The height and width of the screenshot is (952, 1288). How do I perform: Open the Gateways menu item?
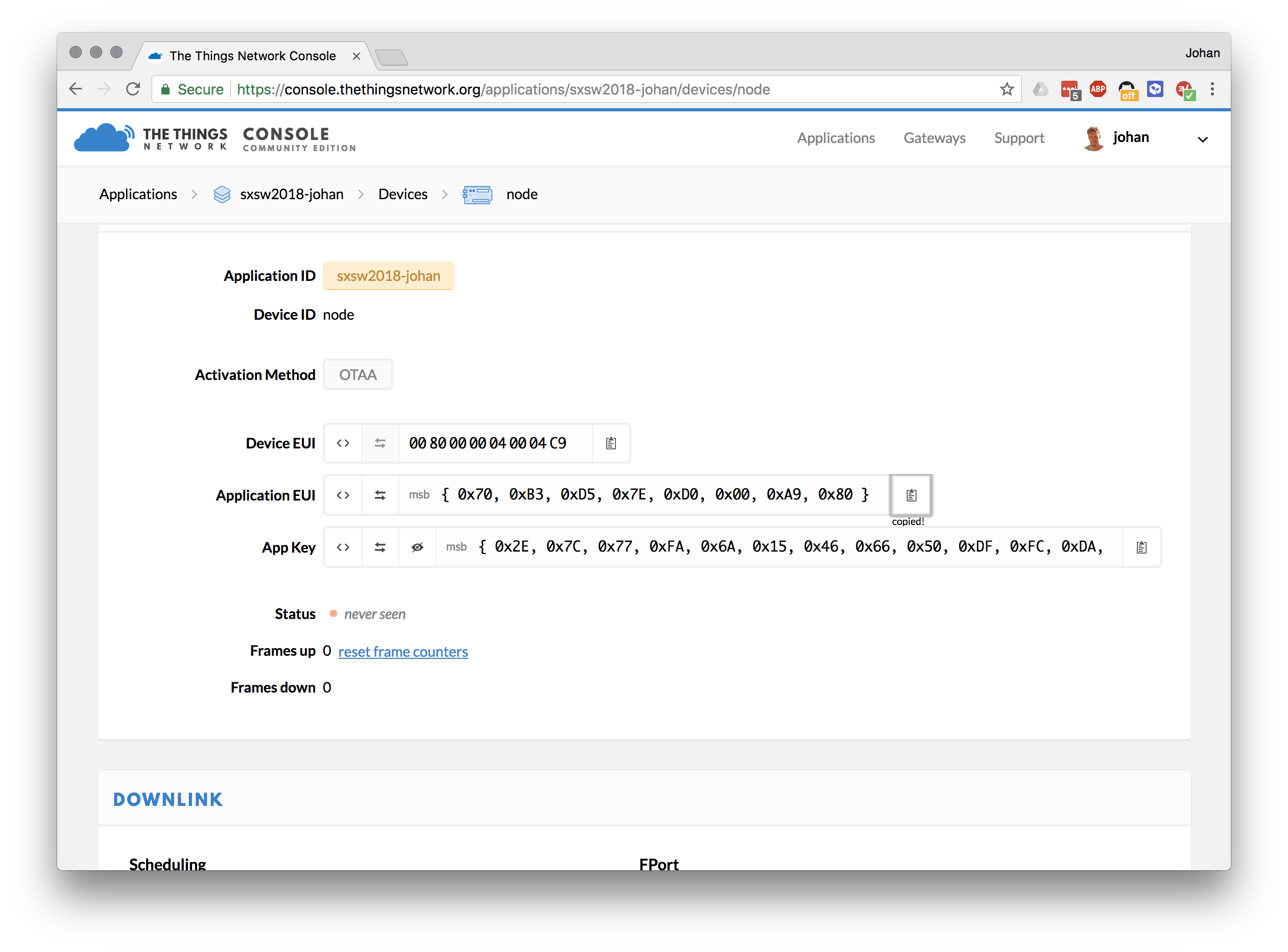934,137
